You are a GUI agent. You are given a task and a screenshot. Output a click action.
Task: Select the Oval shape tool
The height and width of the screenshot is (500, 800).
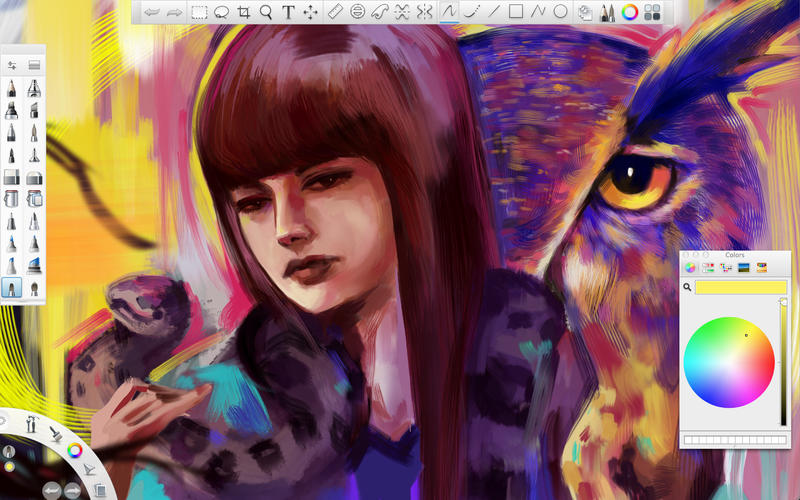point(561,13)
